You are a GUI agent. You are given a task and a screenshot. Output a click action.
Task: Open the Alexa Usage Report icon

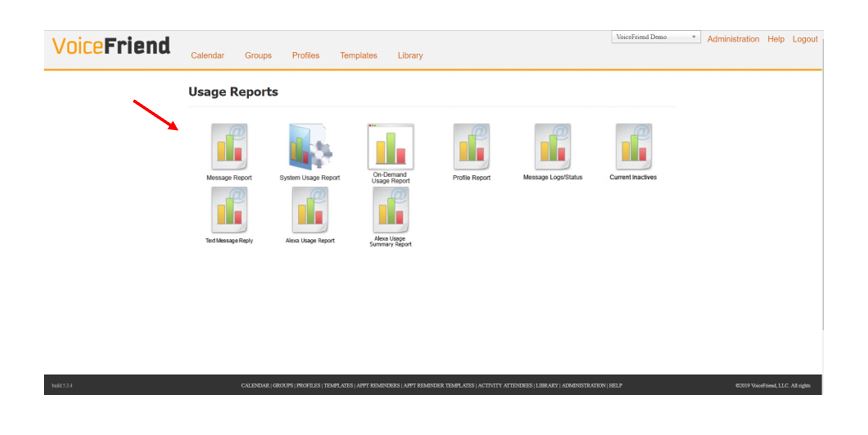(310, 210)
